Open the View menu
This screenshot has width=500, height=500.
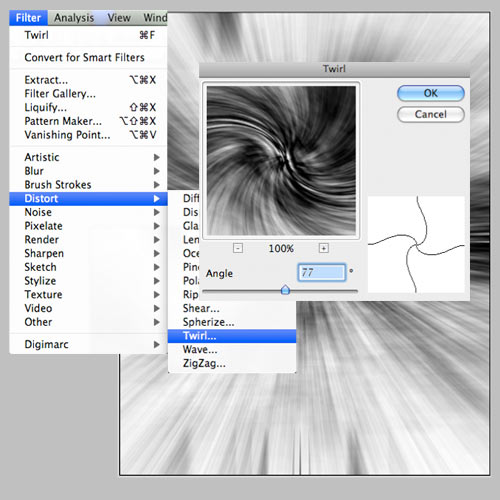click(x=119, y=18)
